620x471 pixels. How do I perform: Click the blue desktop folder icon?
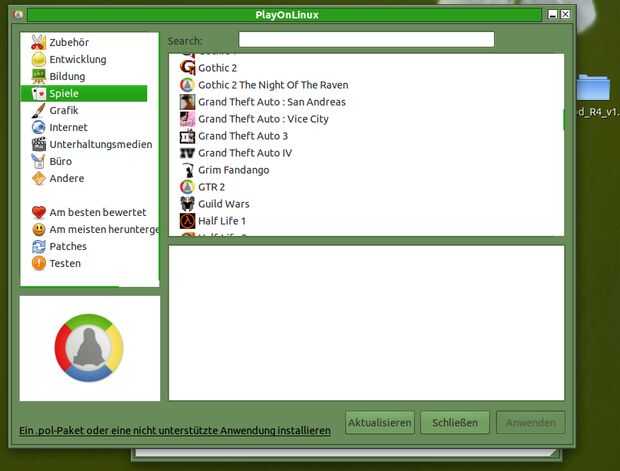point(593,88)
